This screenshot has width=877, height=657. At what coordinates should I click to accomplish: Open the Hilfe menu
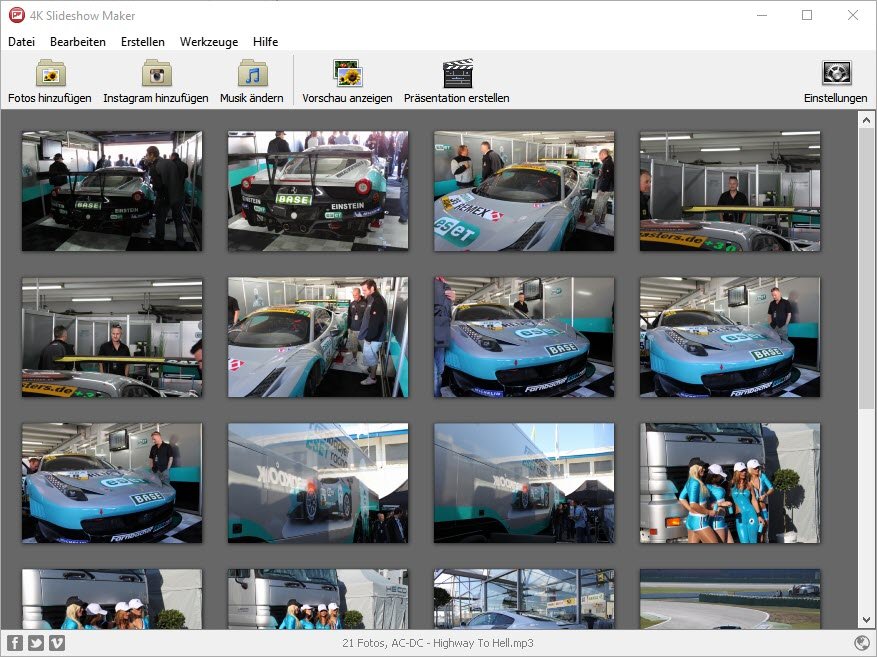[266, 42]
